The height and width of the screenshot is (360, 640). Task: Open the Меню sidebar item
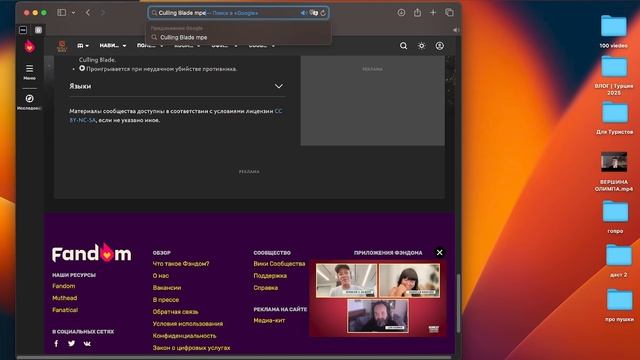(29, 72)
